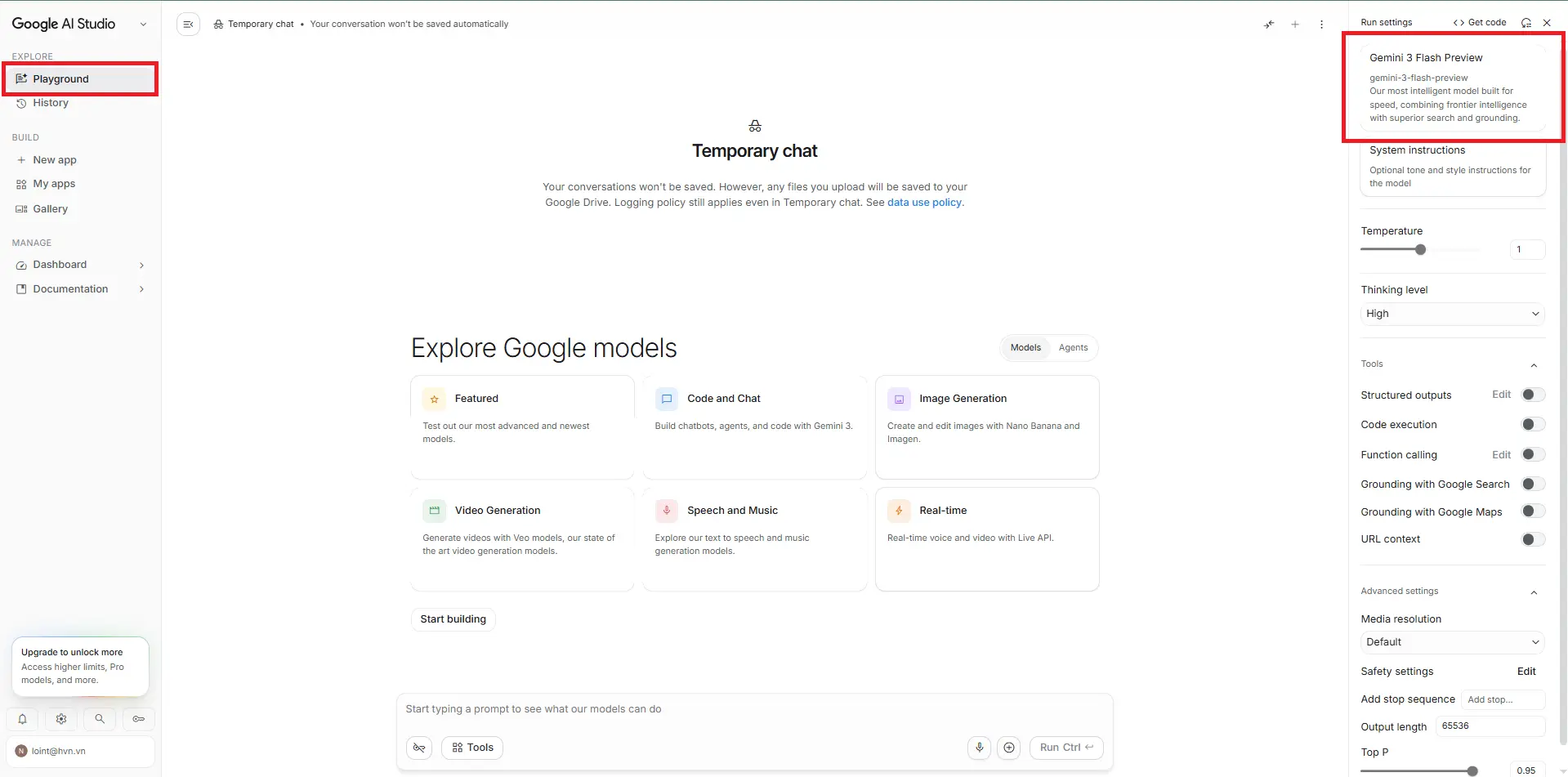Screen dimensions: 1568x777
Task: Click the Add stop sequence field
Action: tap(1503, 700)
